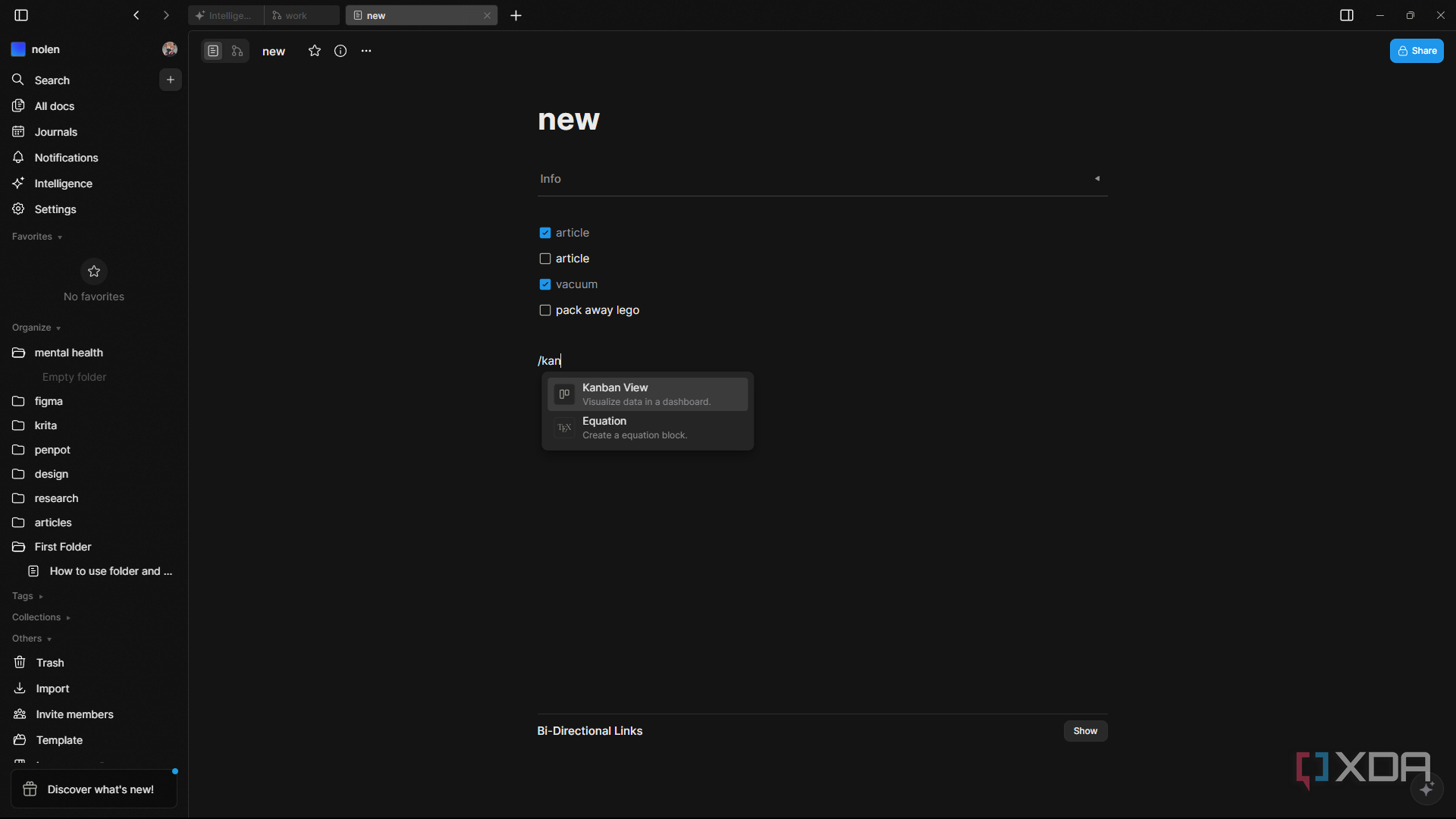The width and height of the screenshot is (1456, 819).
Task: Check the pack away lego checkbox
Action: point(545,310)
